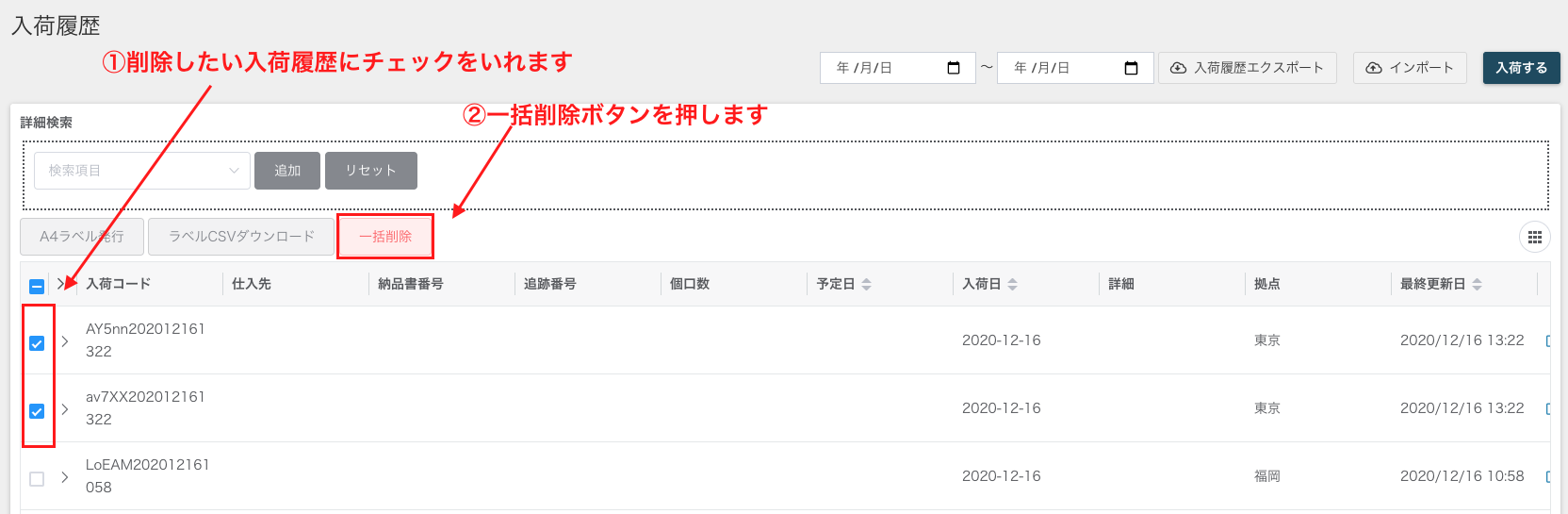Click the 一括削除 button

tap(385, 237)
